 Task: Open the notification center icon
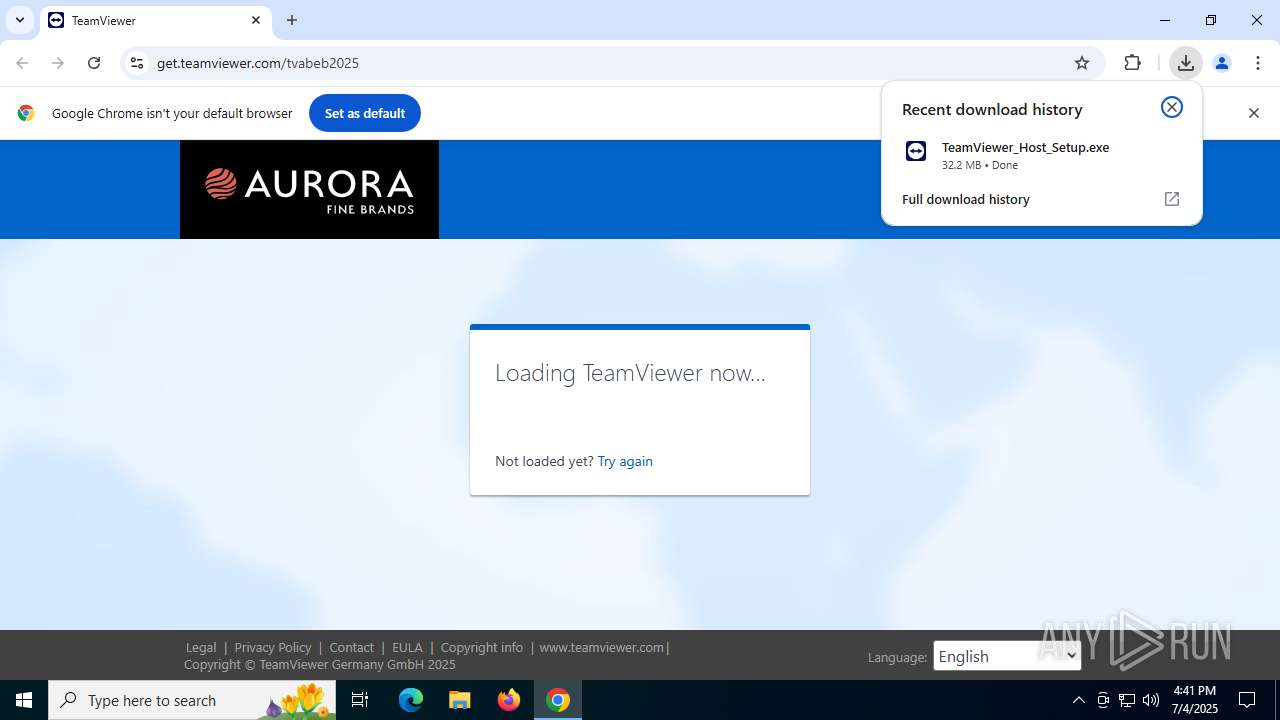[x=1248, y=700]
